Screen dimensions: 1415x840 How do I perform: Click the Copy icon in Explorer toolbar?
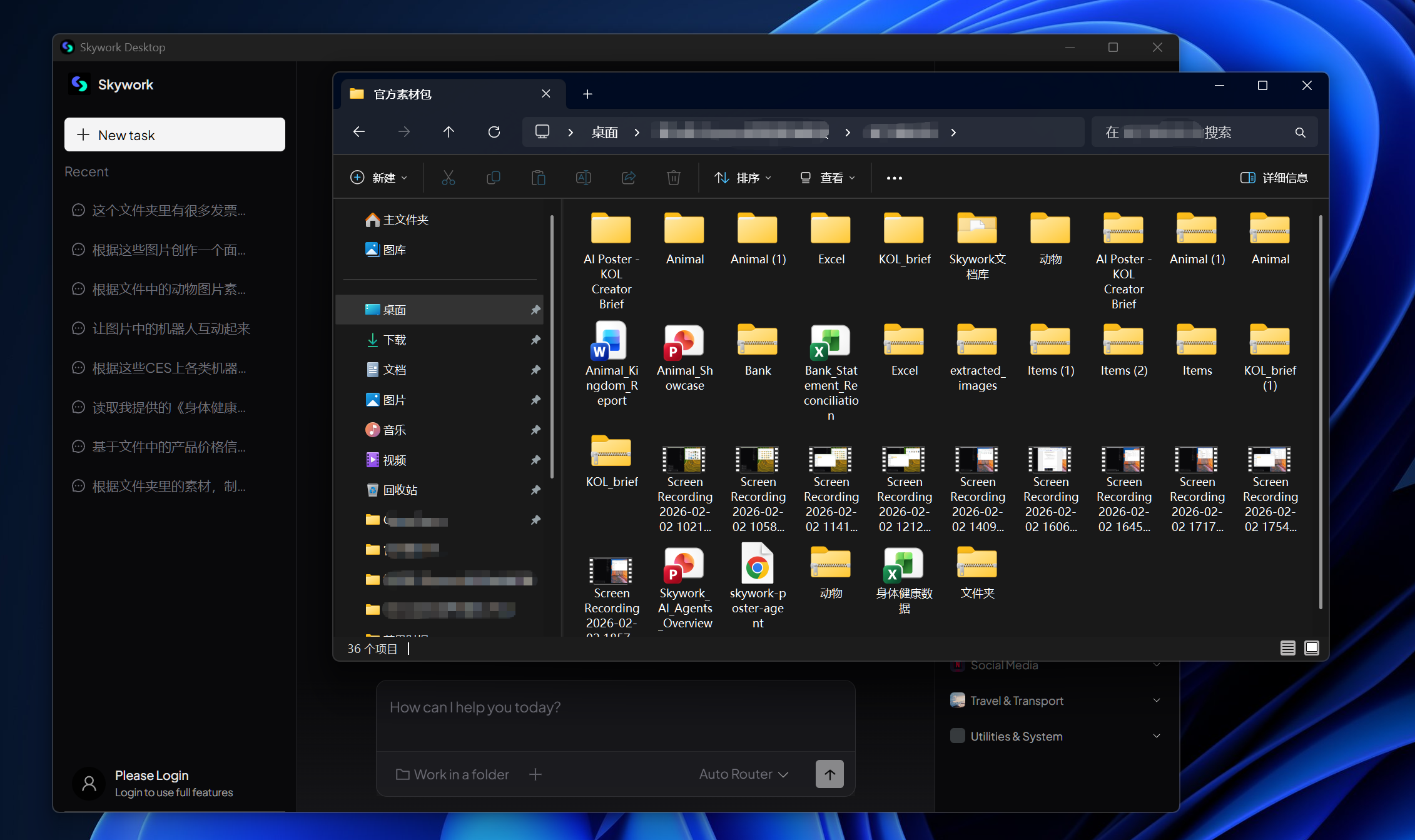click(494, 178)
